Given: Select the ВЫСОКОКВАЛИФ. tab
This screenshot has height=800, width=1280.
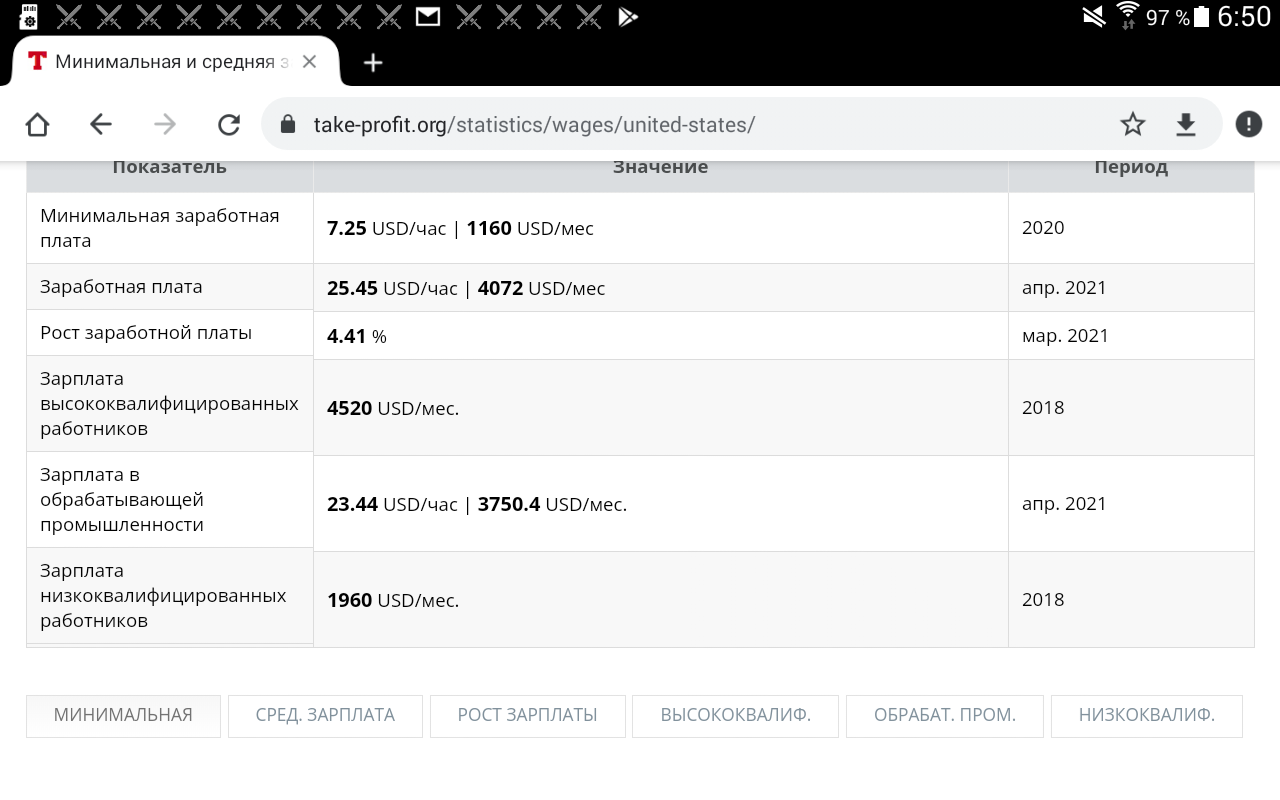Looking at the screenshot, I should click(x=735, y=715).
